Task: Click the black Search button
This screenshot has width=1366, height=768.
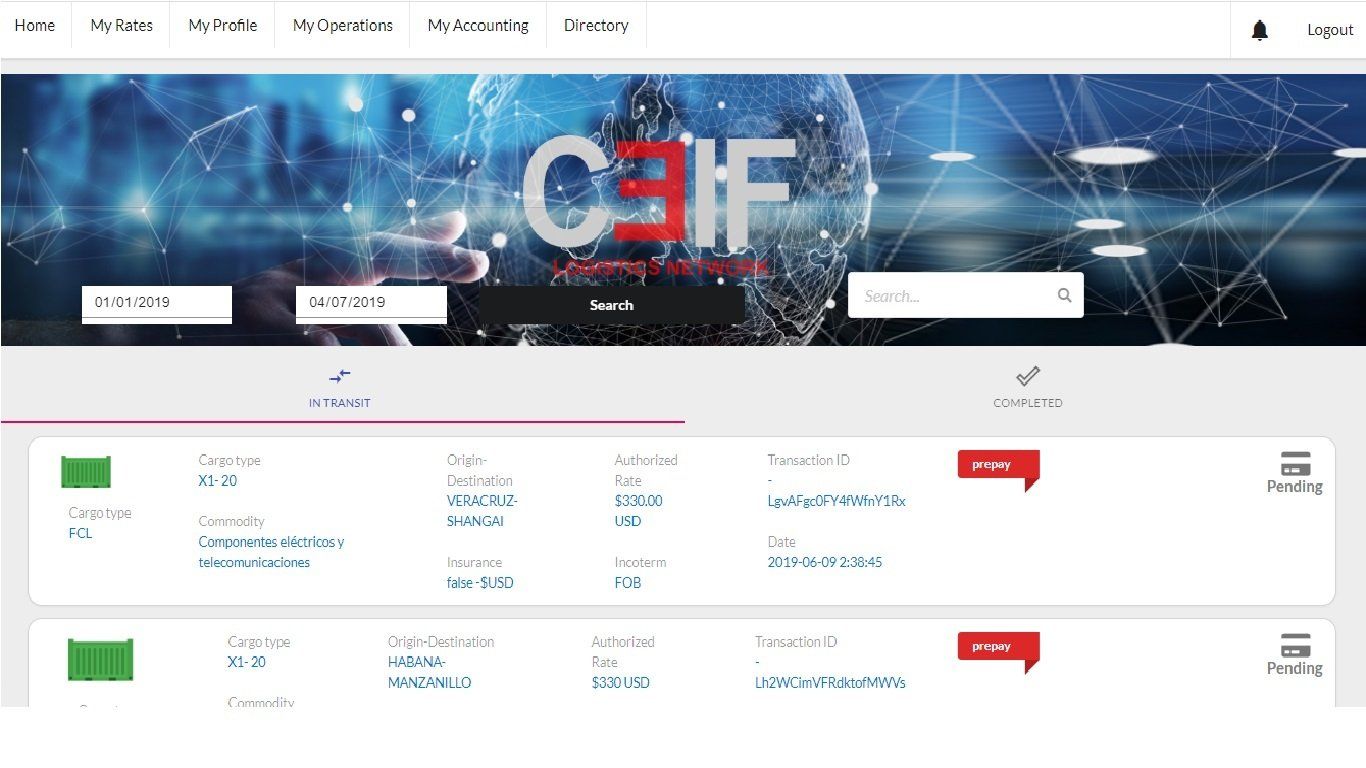Action: pyautogui.click(x=612, y=305)
